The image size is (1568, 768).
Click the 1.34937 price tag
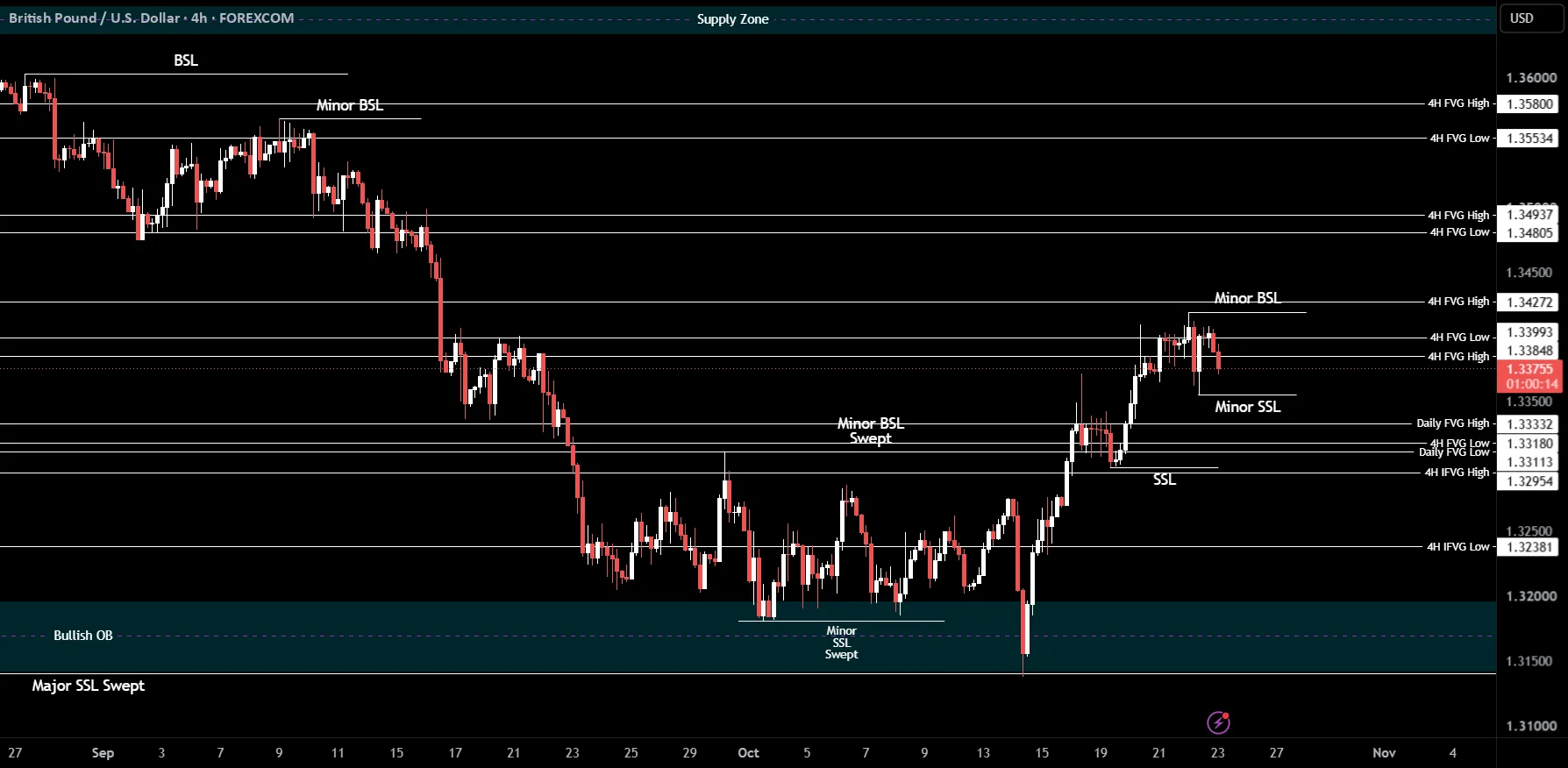[1529, 215]
